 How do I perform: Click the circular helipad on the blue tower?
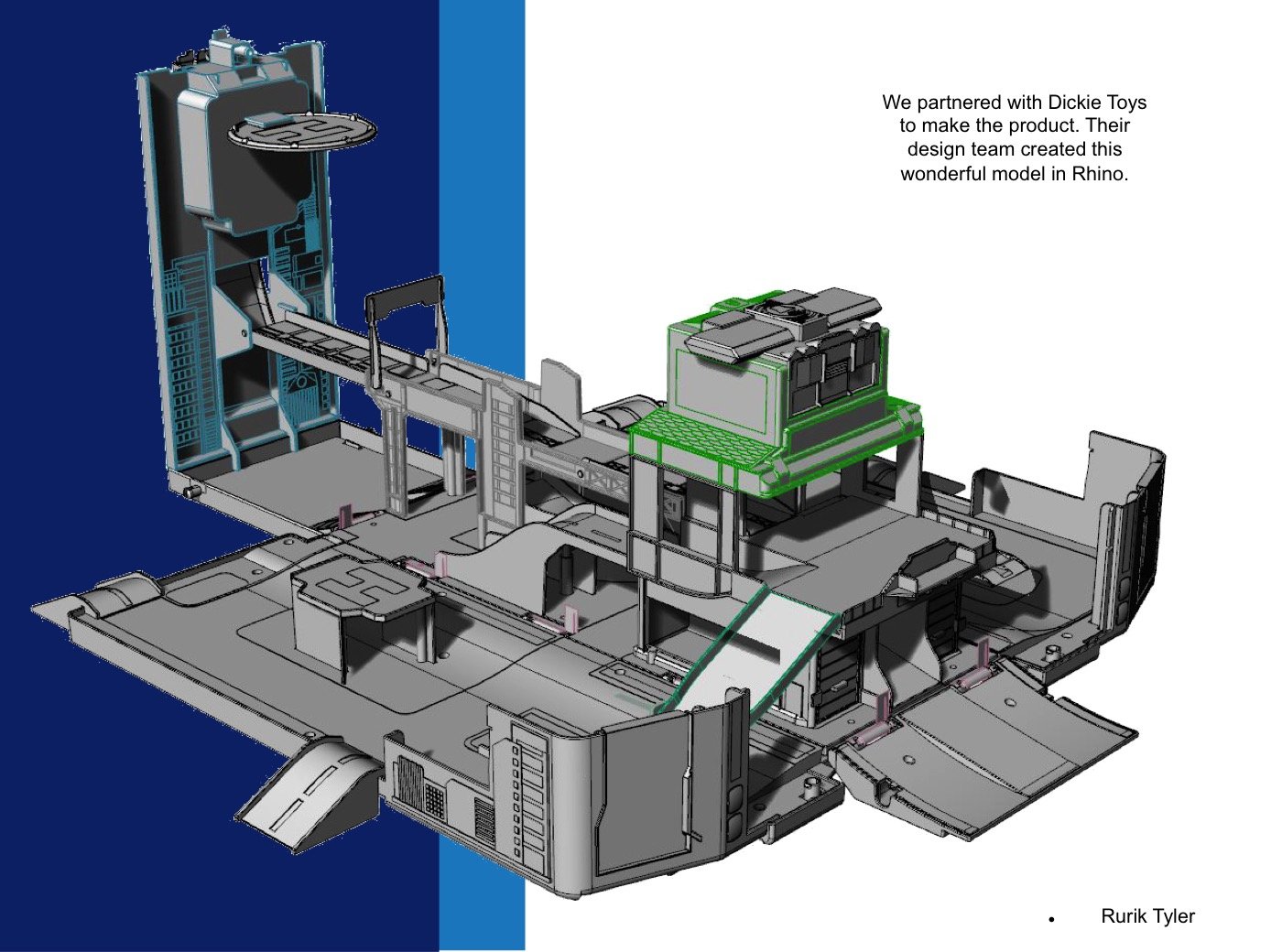(x=301, y=130)
